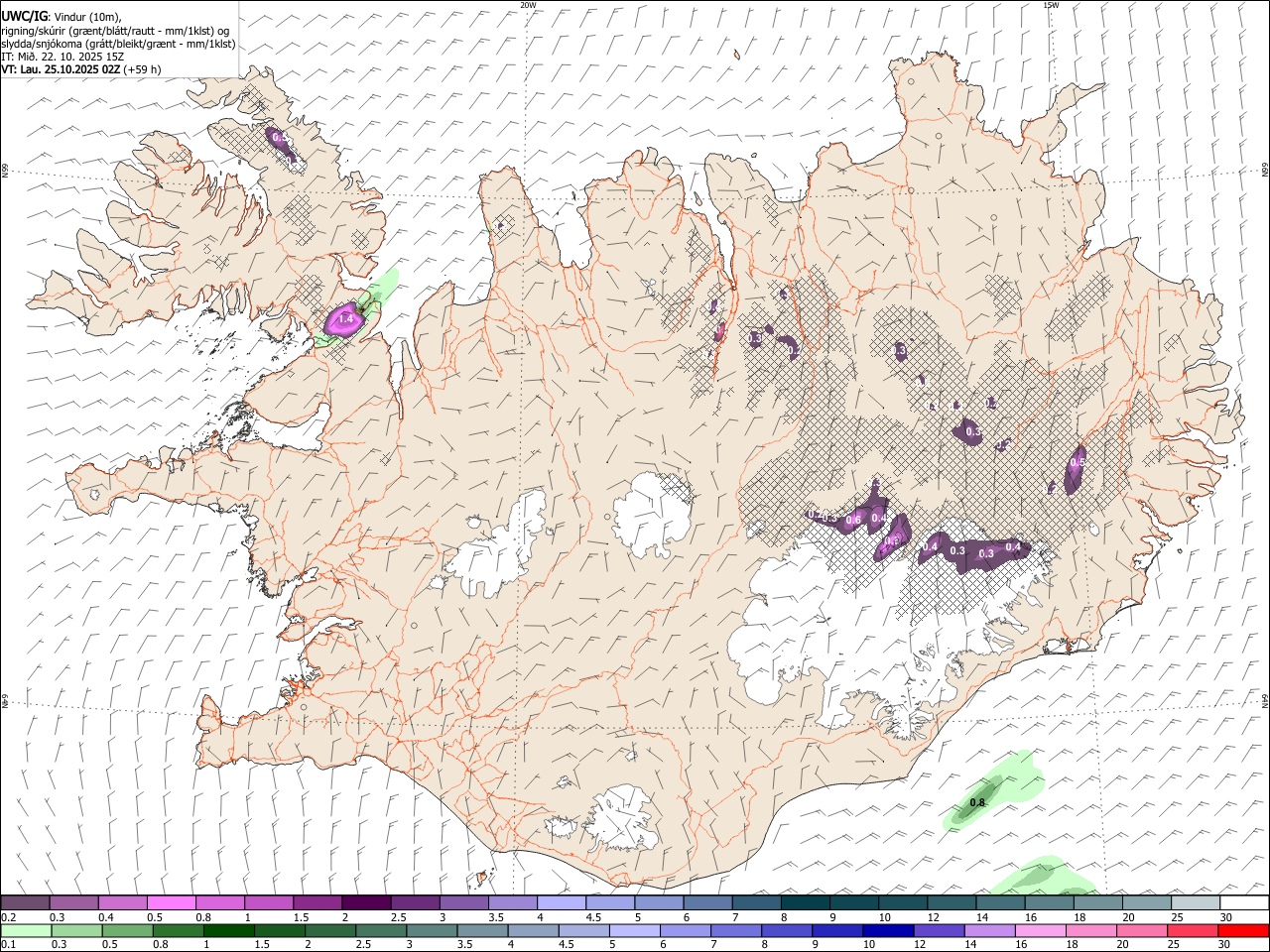Select the violet 12 swatch in lower legend

coord(940,931)
